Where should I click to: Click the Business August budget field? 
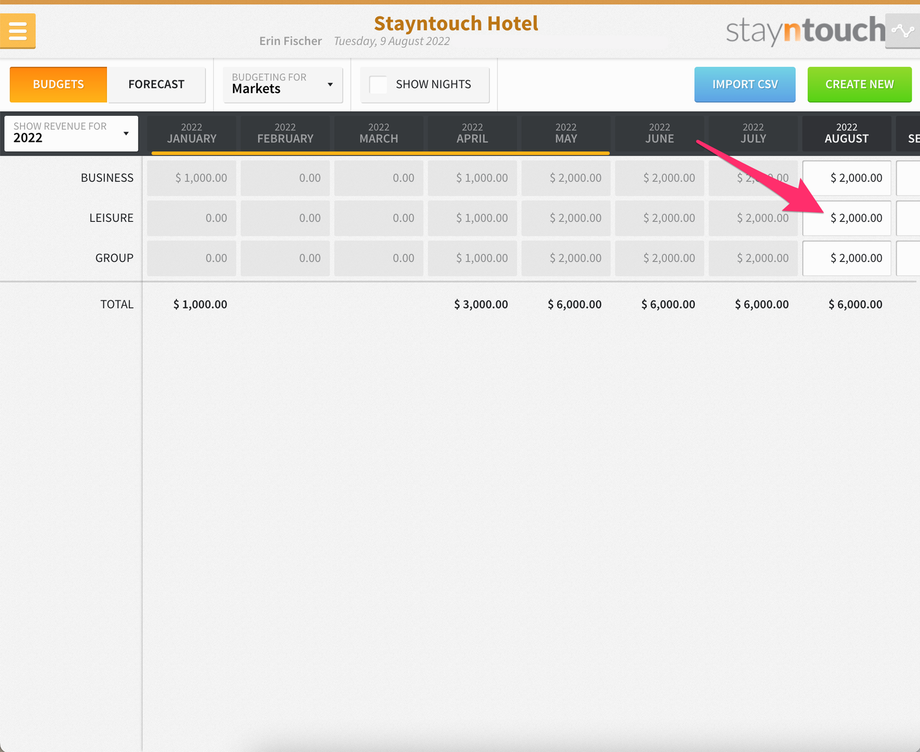click(847, 178)
